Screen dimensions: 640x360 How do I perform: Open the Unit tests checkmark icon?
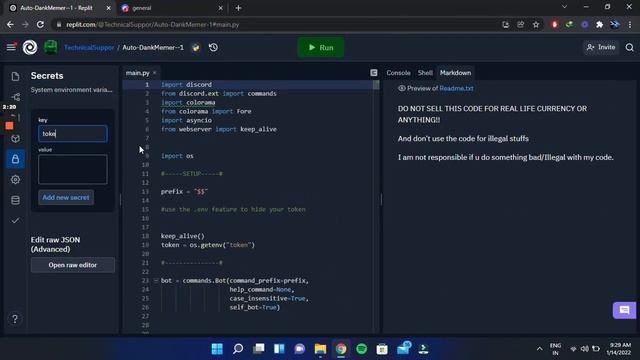[16, 220]
